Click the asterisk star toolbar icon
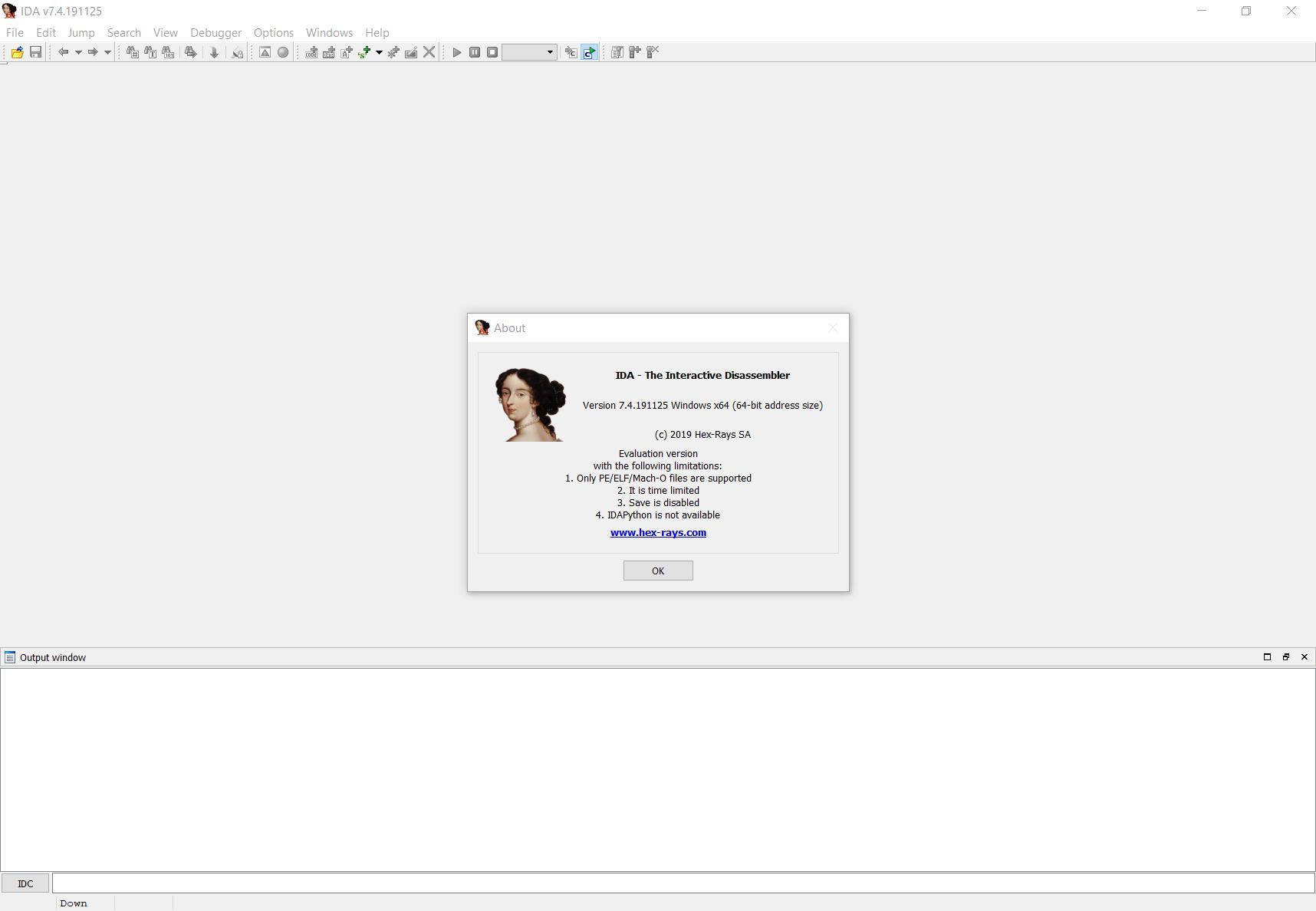The width and height of the screenshot is (1316, 911). point(393,52)
